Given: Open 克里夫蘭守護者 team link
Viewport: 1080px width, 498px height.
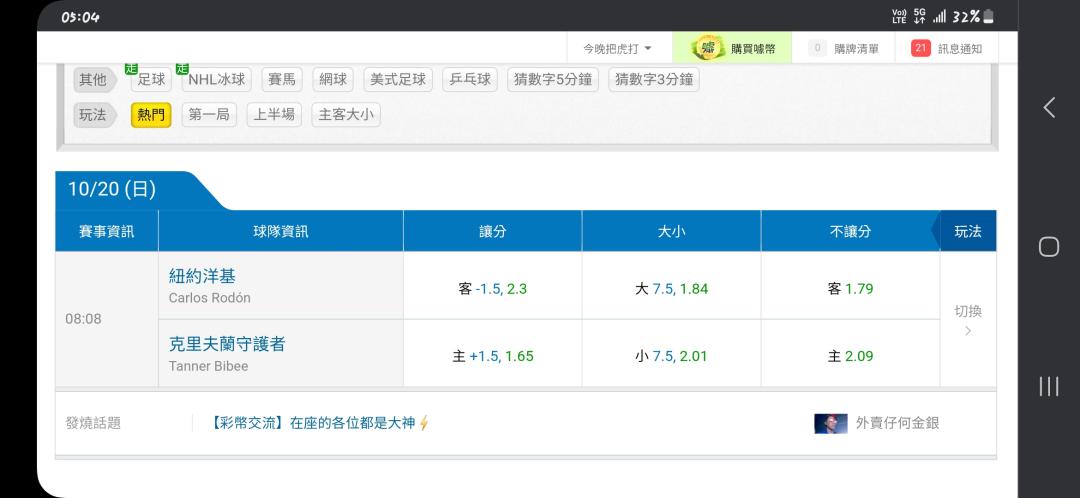Looking at the screenshot, I should [x=227, y=344].
